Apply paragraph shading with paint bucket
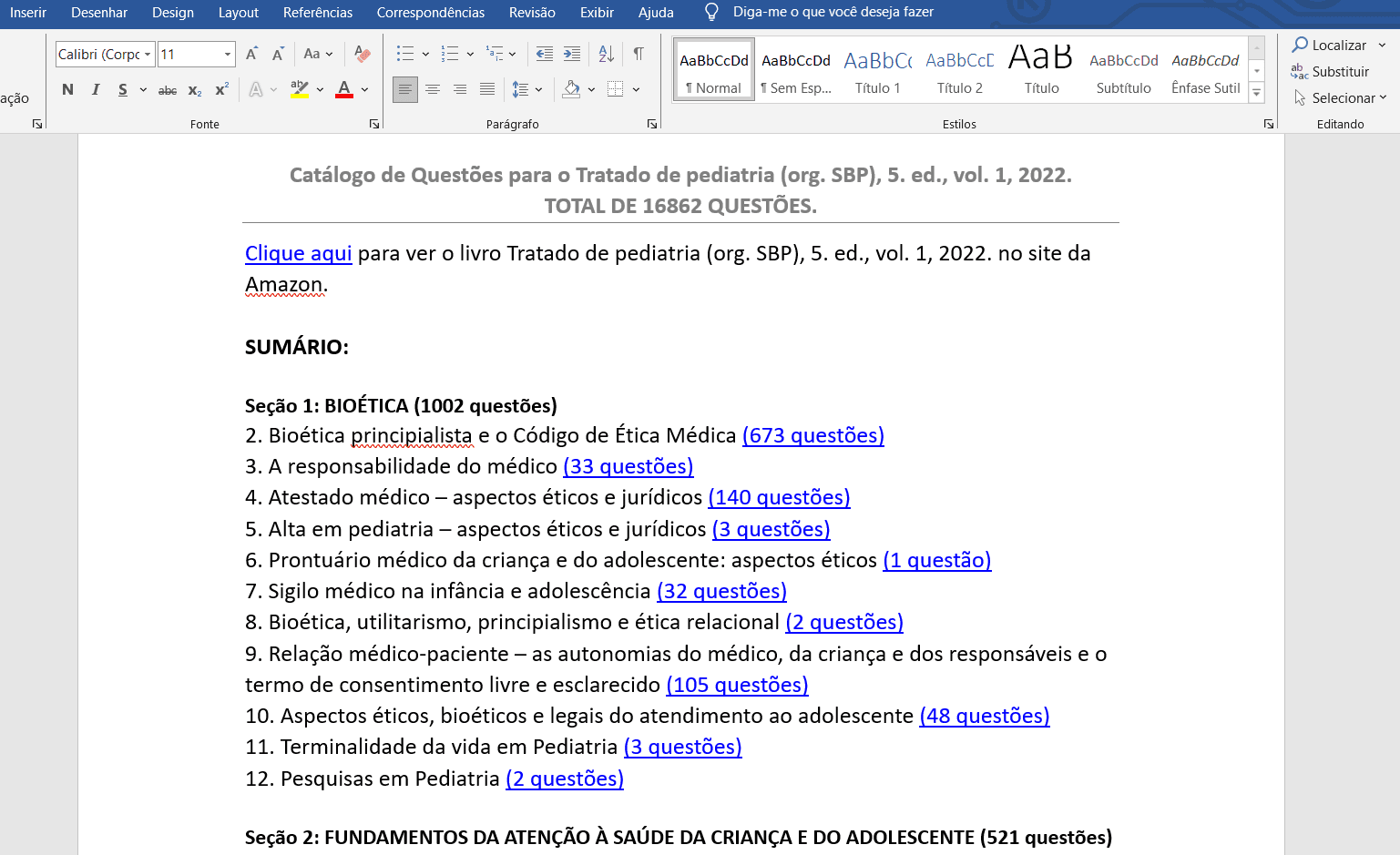Screen dimensions: 1400x855 572,90
